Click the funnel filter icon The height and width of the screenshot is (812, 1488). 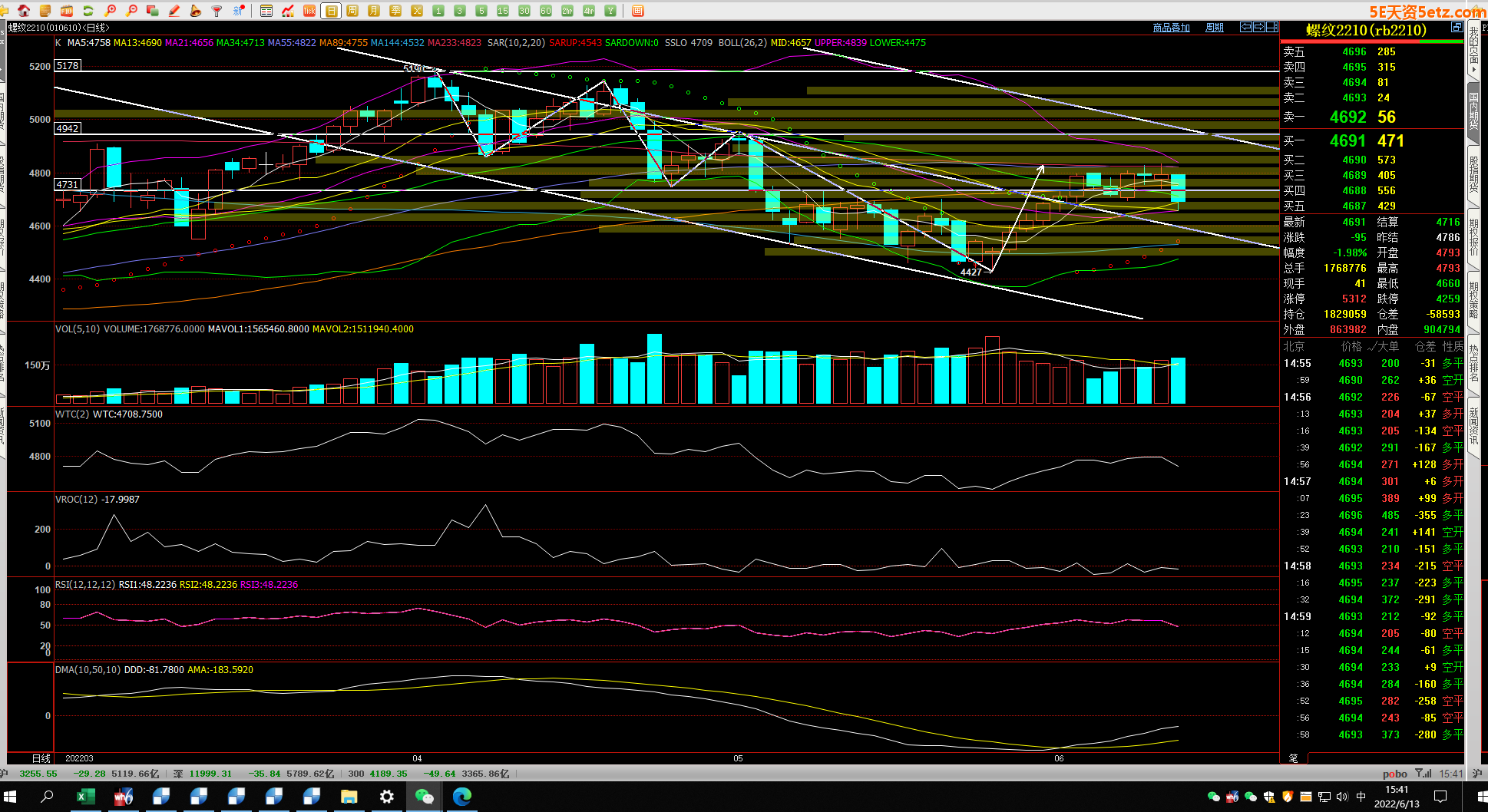[x=217, y=11]
